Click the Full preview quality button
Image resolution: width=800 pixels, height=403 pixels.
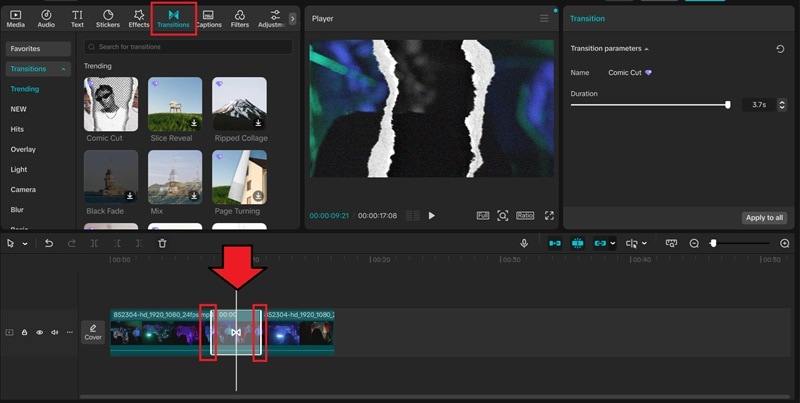(483, 216)
